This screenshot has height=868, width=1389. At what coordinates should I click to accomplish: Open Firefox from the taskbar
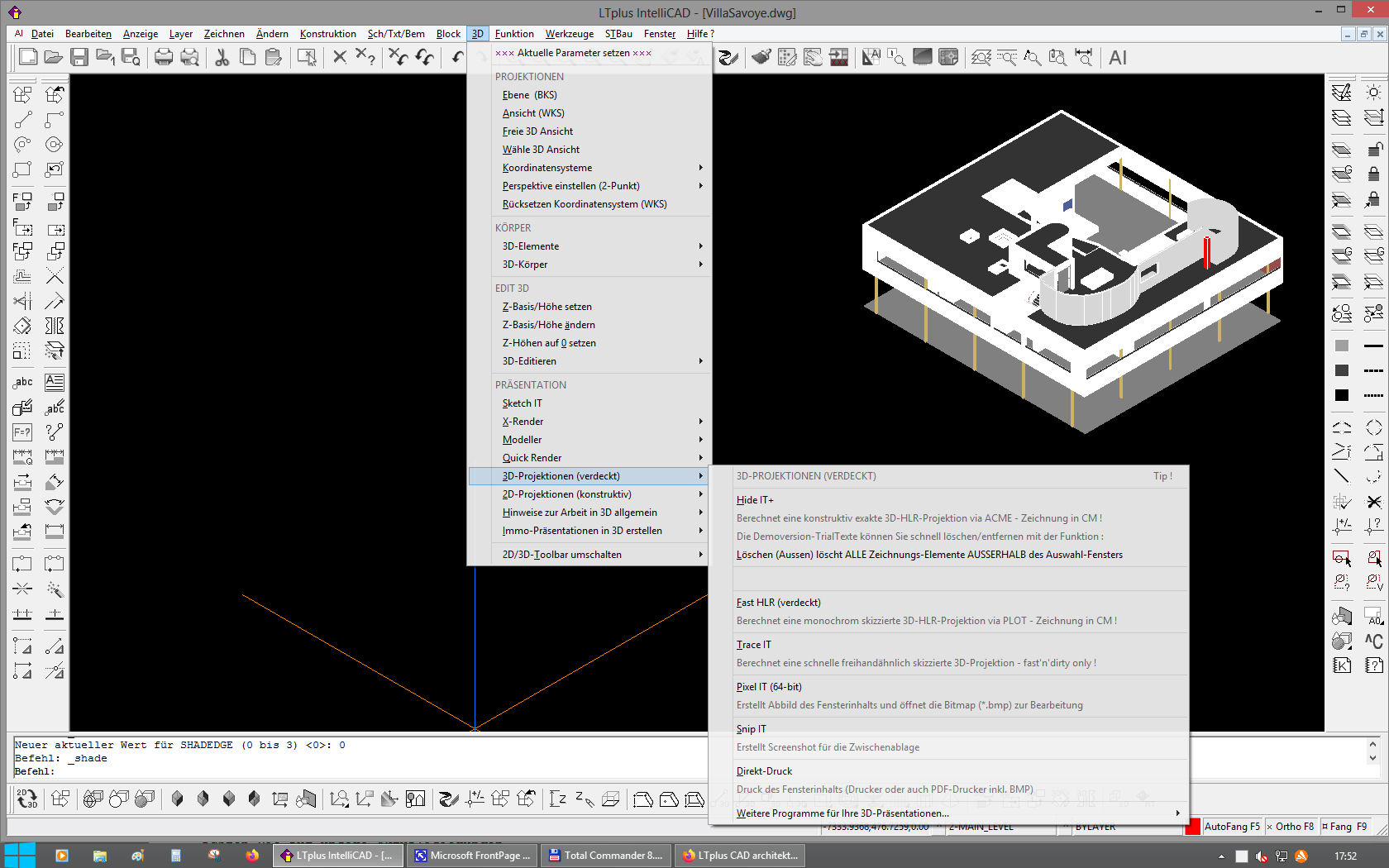[x=252, y=856]
